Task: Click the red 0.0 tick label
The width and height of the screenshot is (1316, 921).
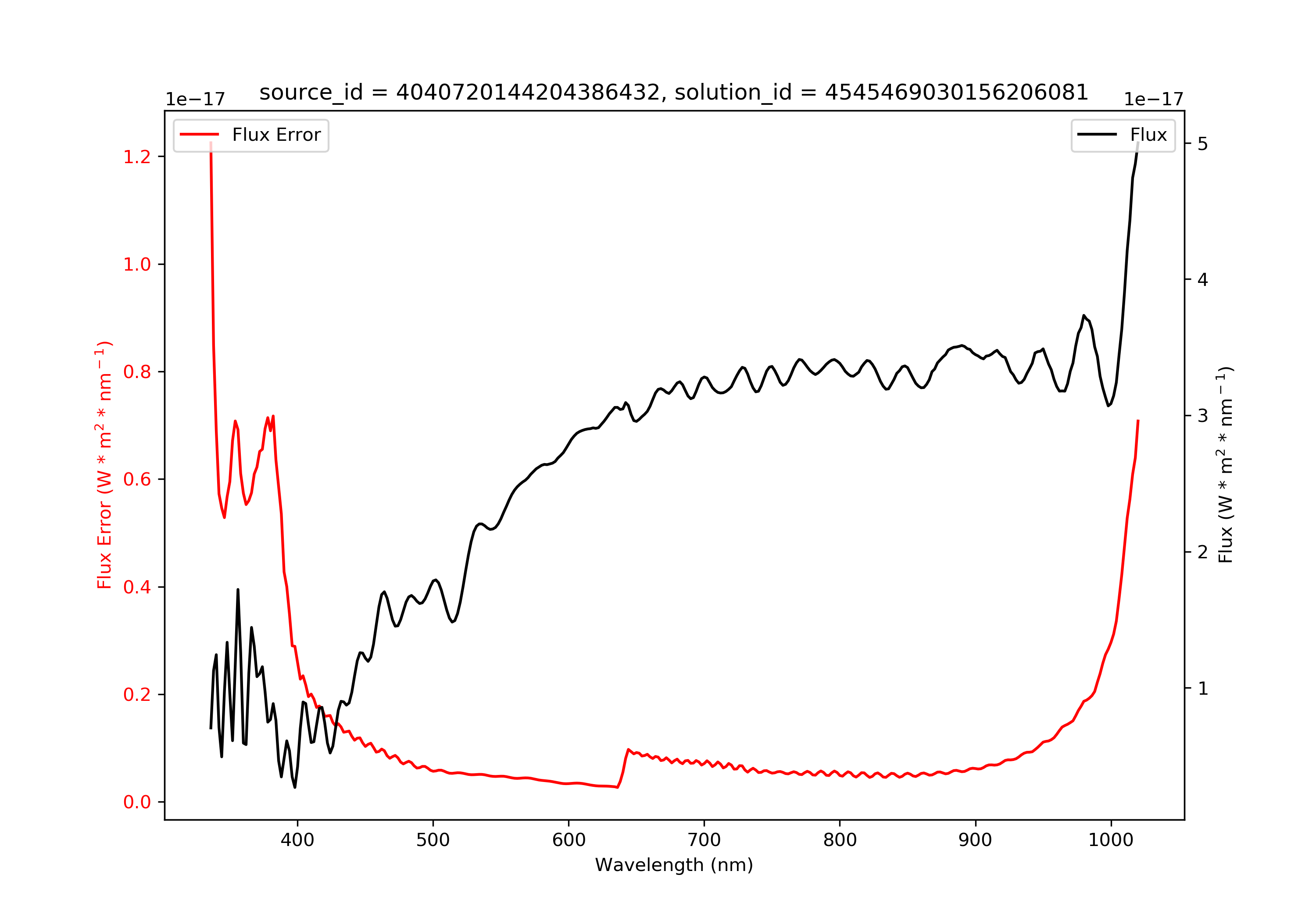Action: tap(137, 802)
